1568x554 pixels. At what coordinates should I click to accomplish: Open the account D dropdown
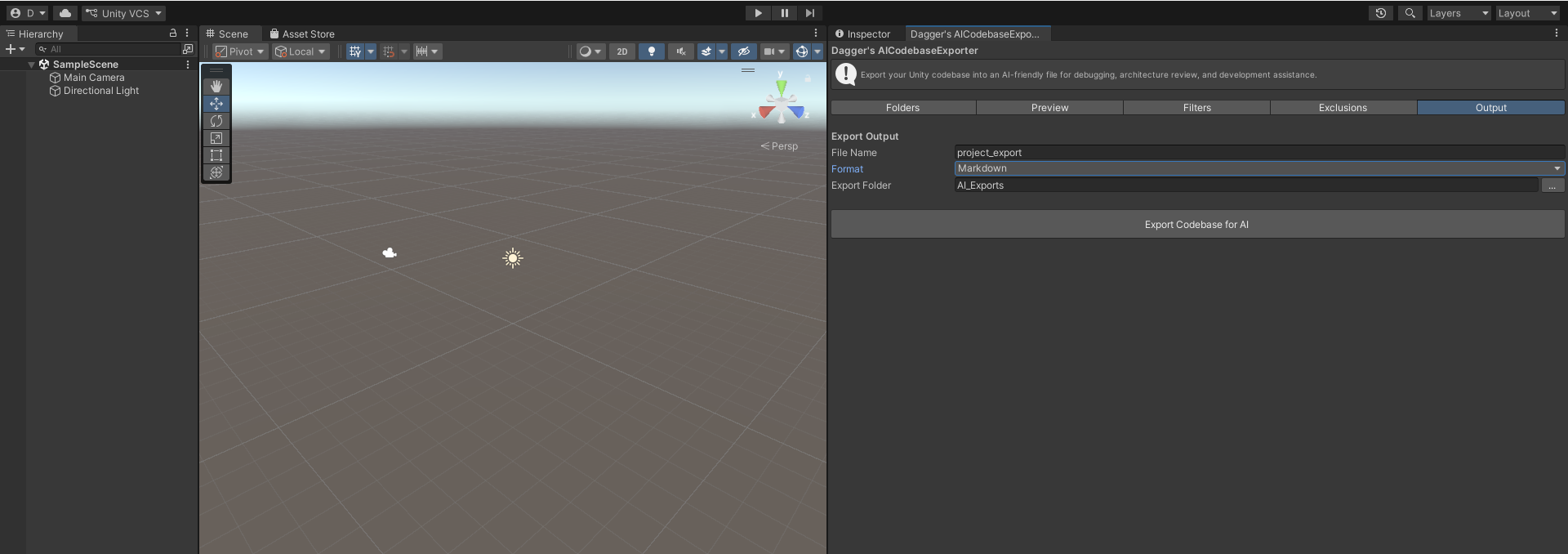pyautogui.click(x=28, y=13)
